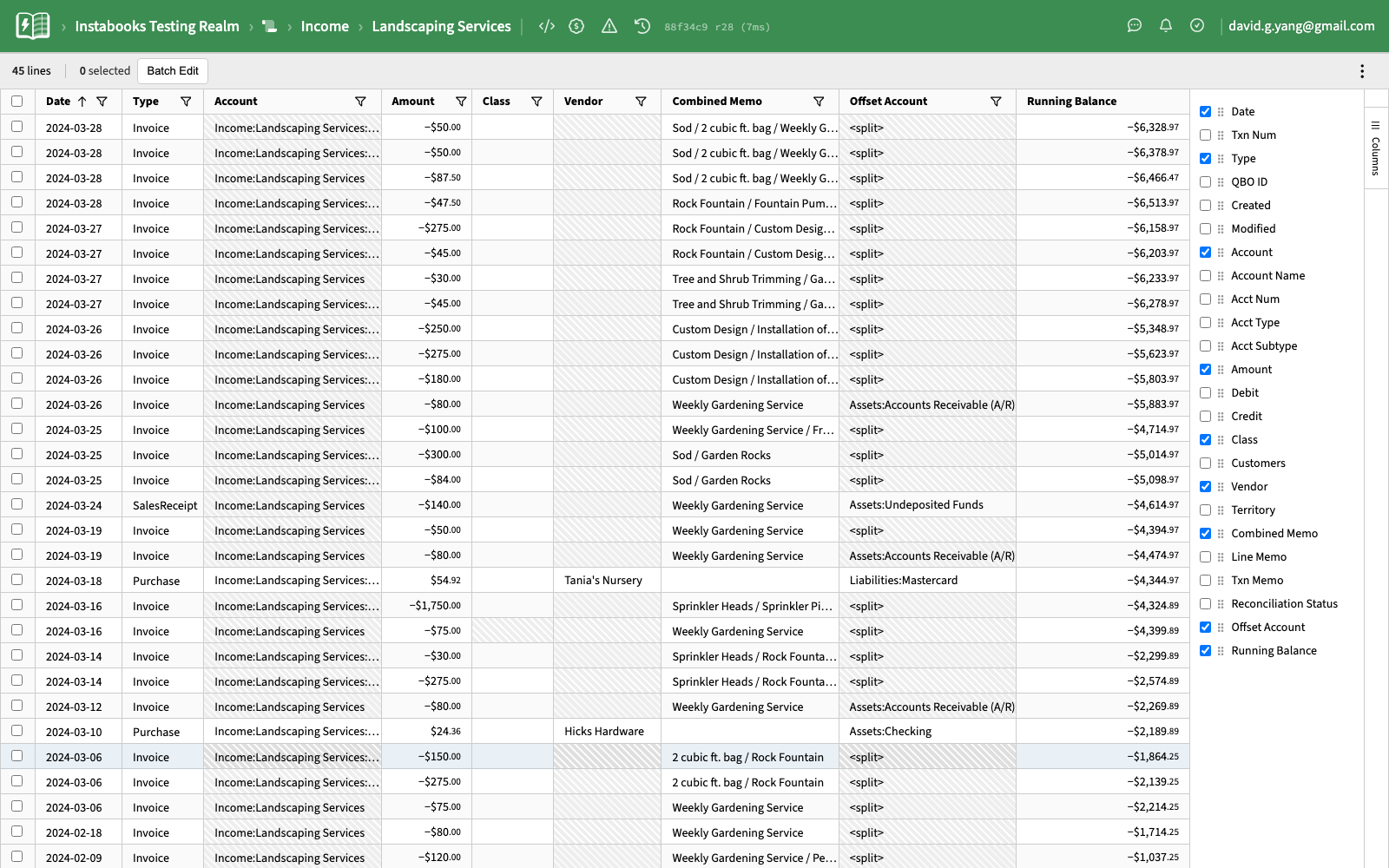1389x868 pixels.
Task: Grab the drag handle beside Debit option
Action: coord(1221,393)
